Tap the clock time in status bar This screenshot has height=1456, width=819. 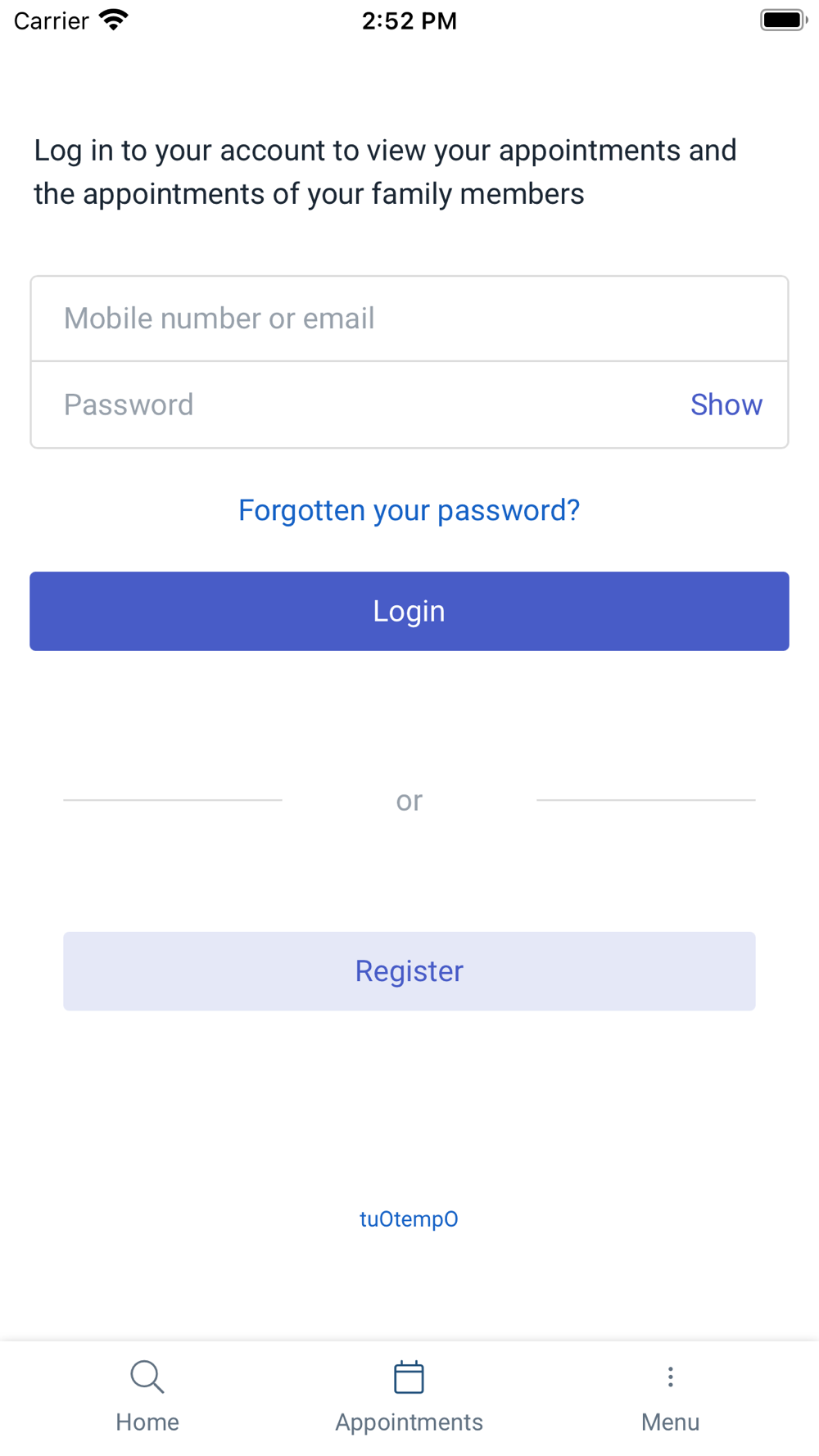click(x=409, y=20)
